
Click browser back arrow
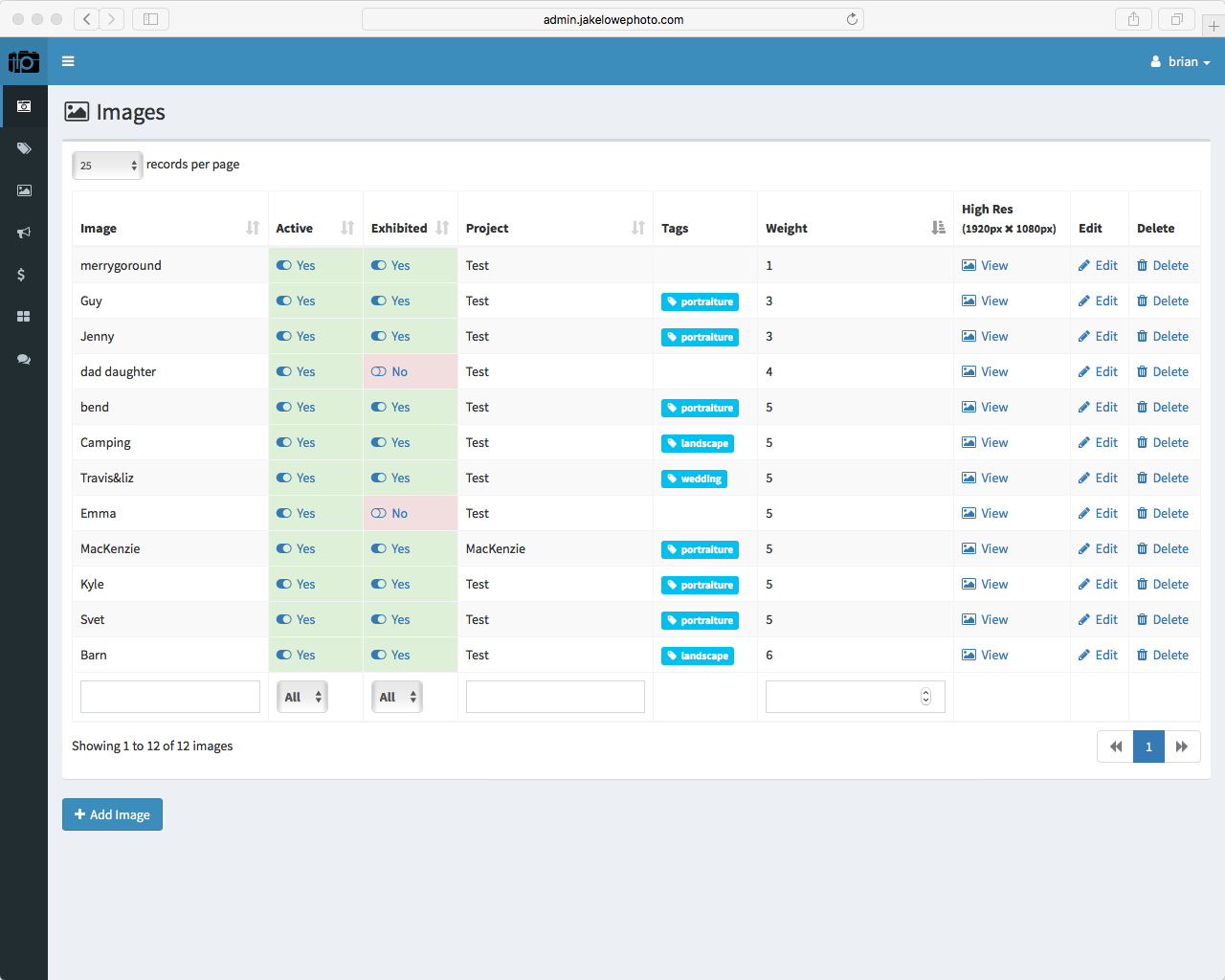pos(86,19)
